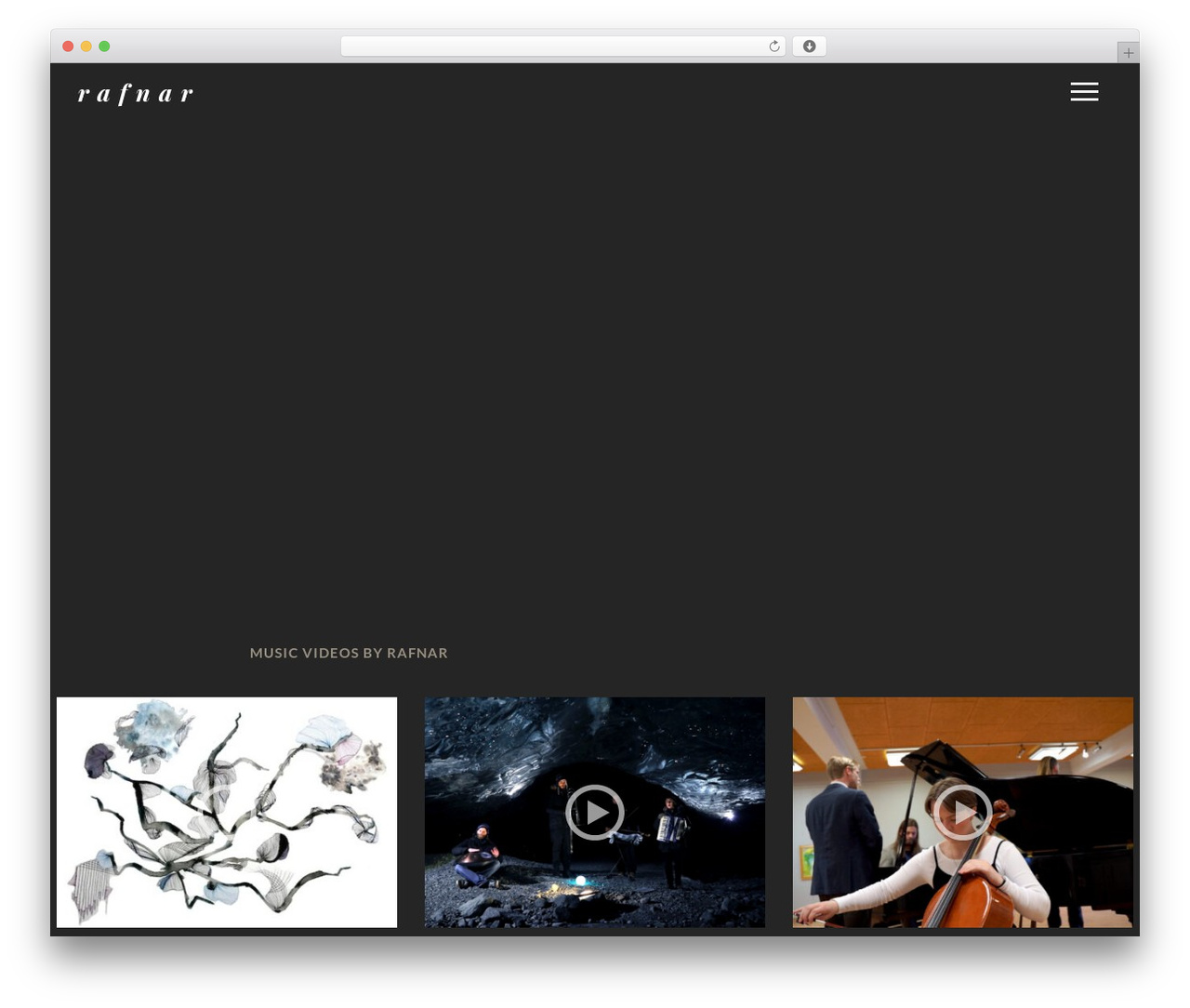Close the window with the red button
The width and height of the screenshot is (1190, 1008).
[68, 46]
